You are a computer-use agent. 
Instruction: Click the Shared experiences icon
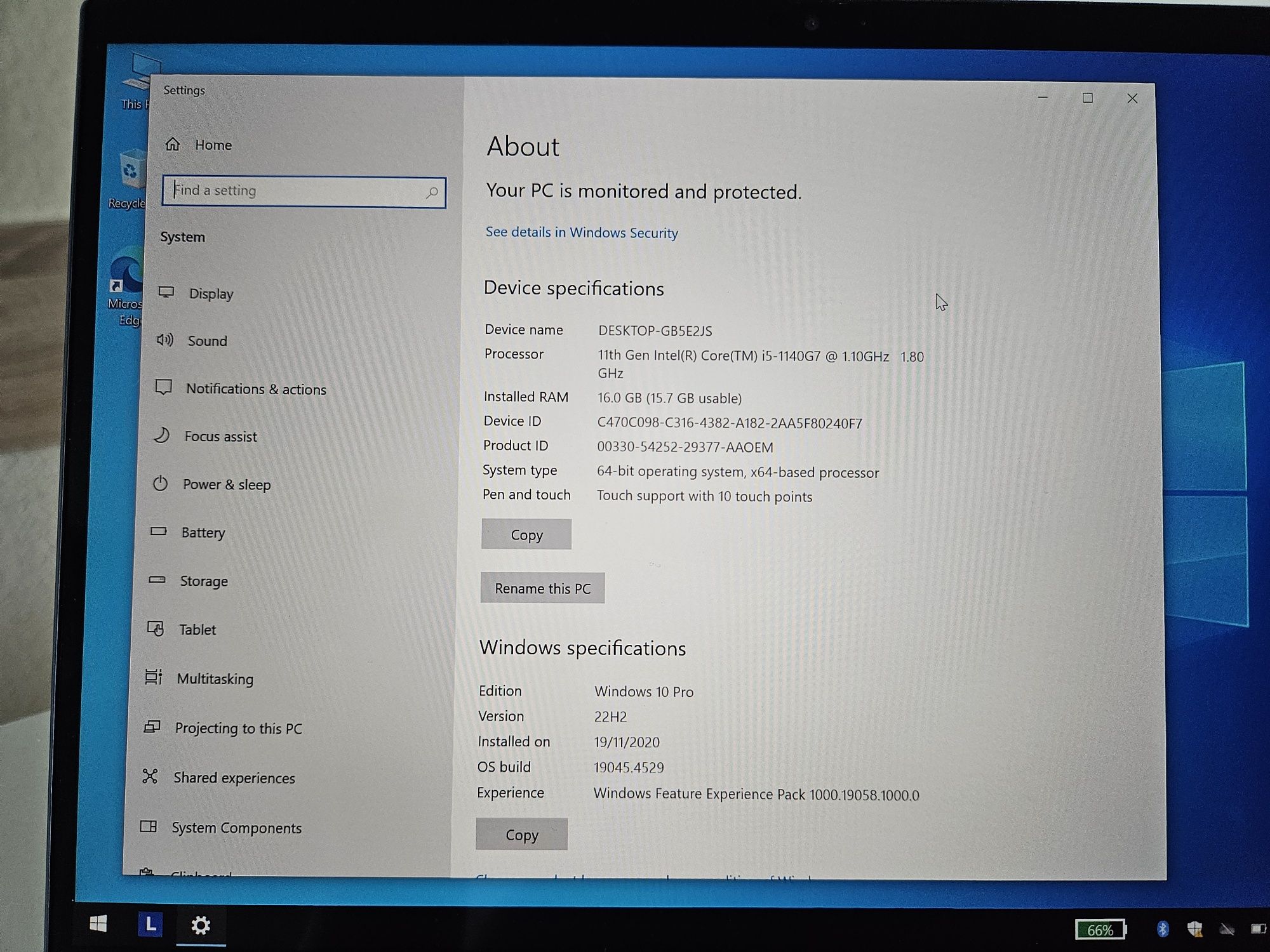pyautogui.click(x=150, y=776)
